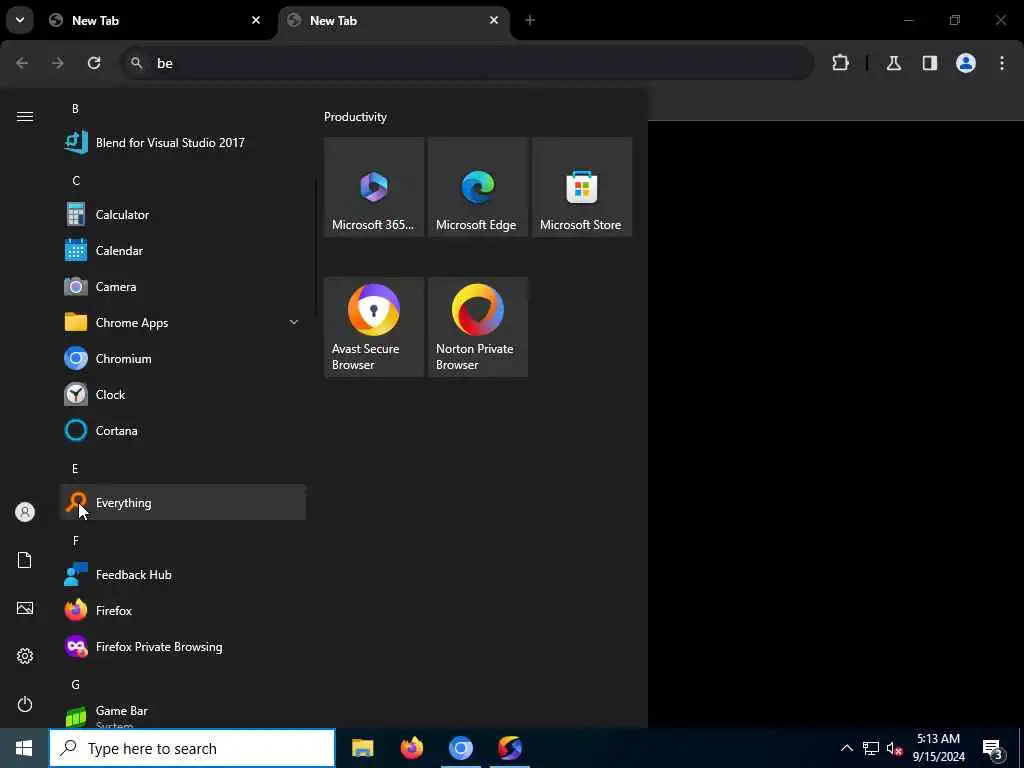Switch to Chromium on the taskbar
This screenshot has width=1024, height=768.
pos(460,748)
